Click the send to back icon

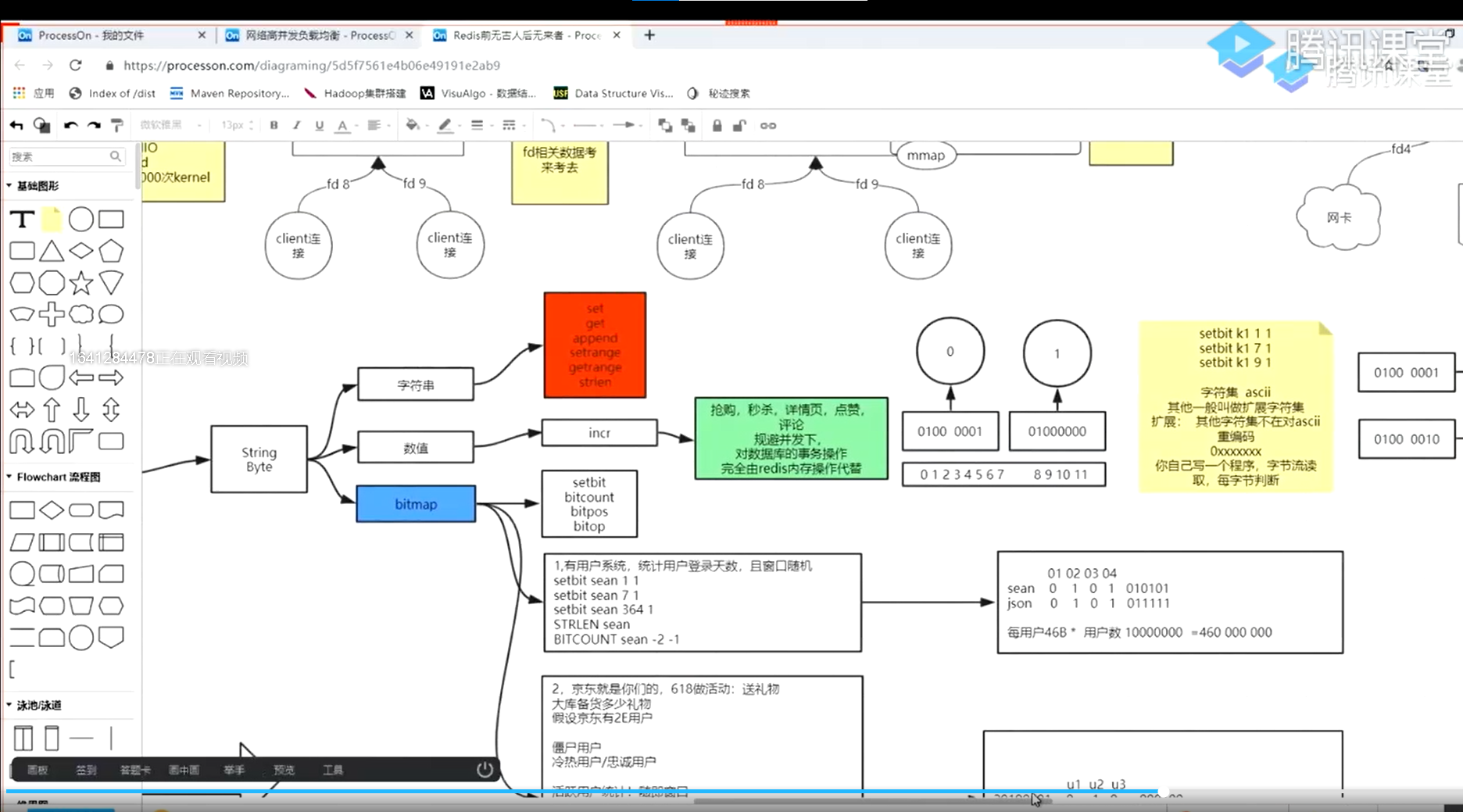(689, 125)
